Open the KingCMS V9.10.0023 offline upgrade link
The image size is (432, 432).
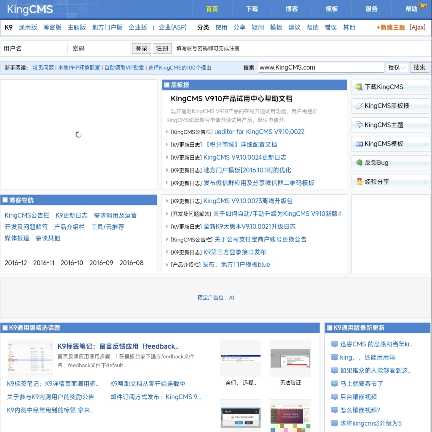(x=248, y=201)
